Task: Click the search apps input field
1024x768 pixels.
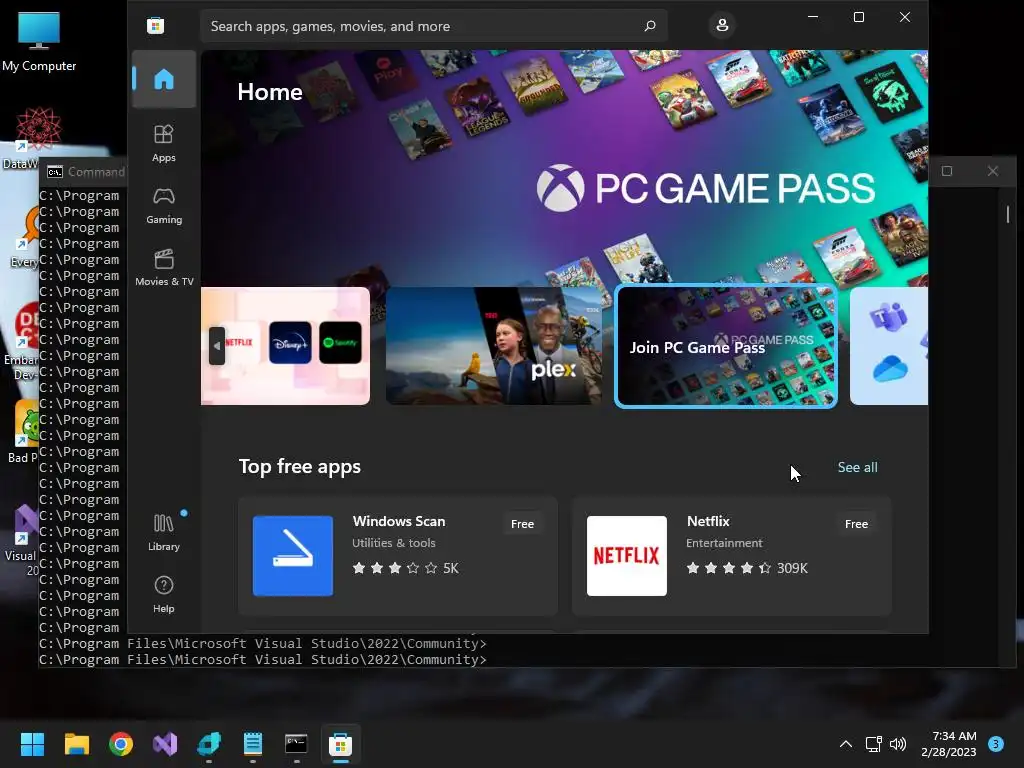Action: [434, 26]
